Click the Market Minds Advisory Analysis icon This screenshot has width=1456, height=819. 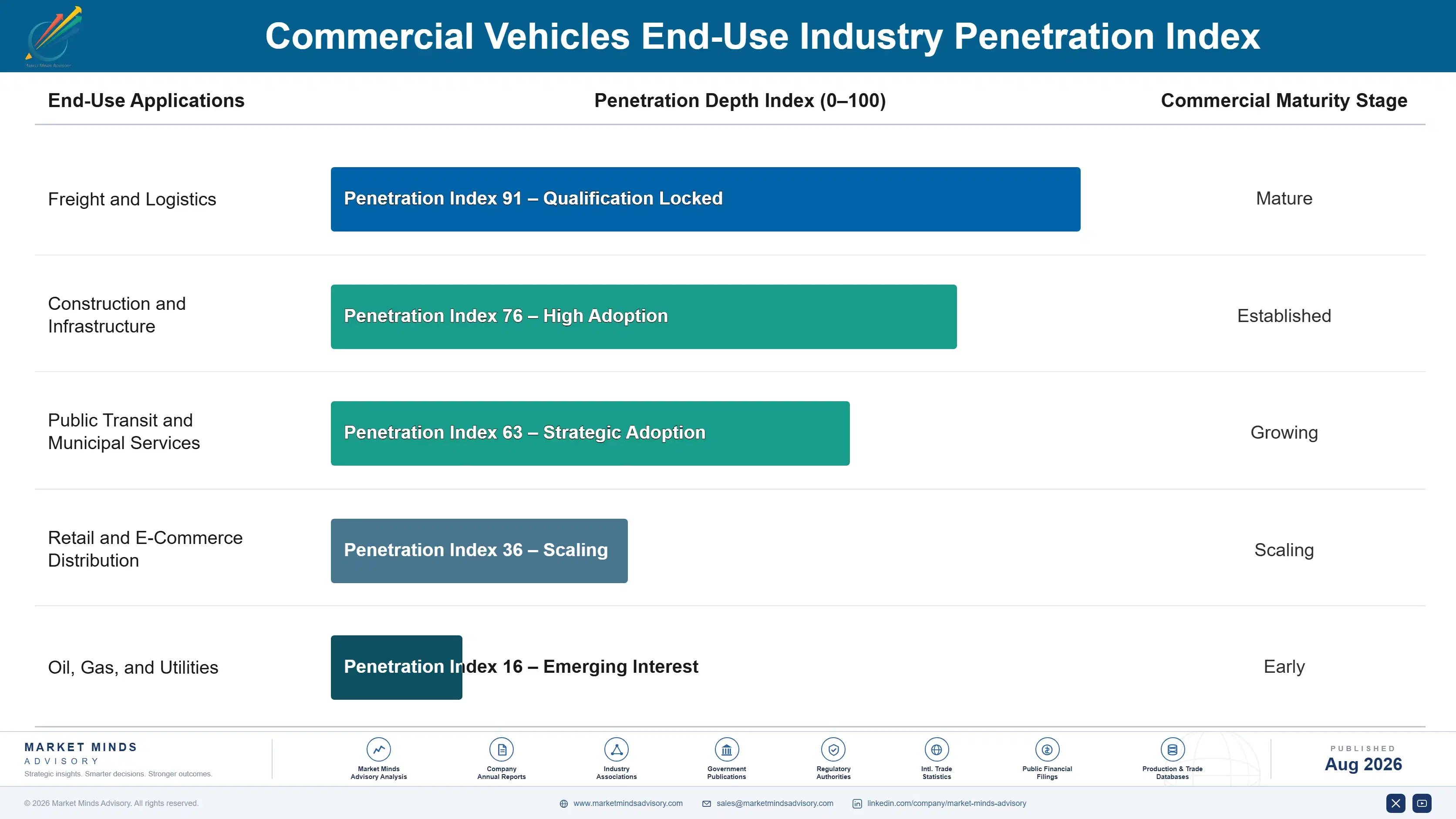point(379,749)
